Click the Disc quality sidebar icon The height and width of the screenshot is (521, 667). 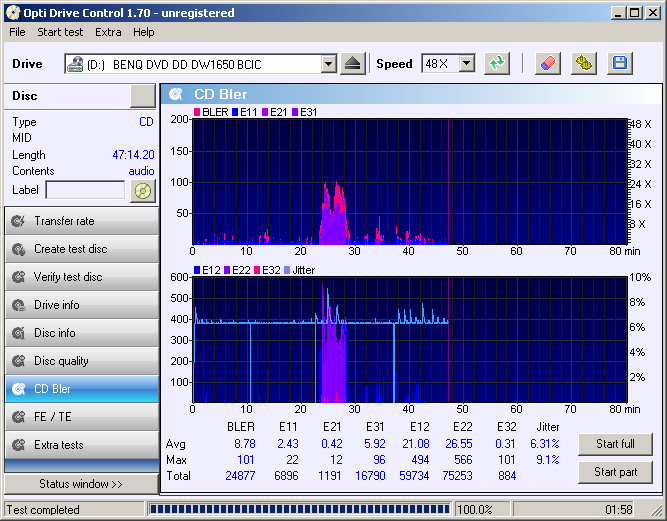coord(18,361)
